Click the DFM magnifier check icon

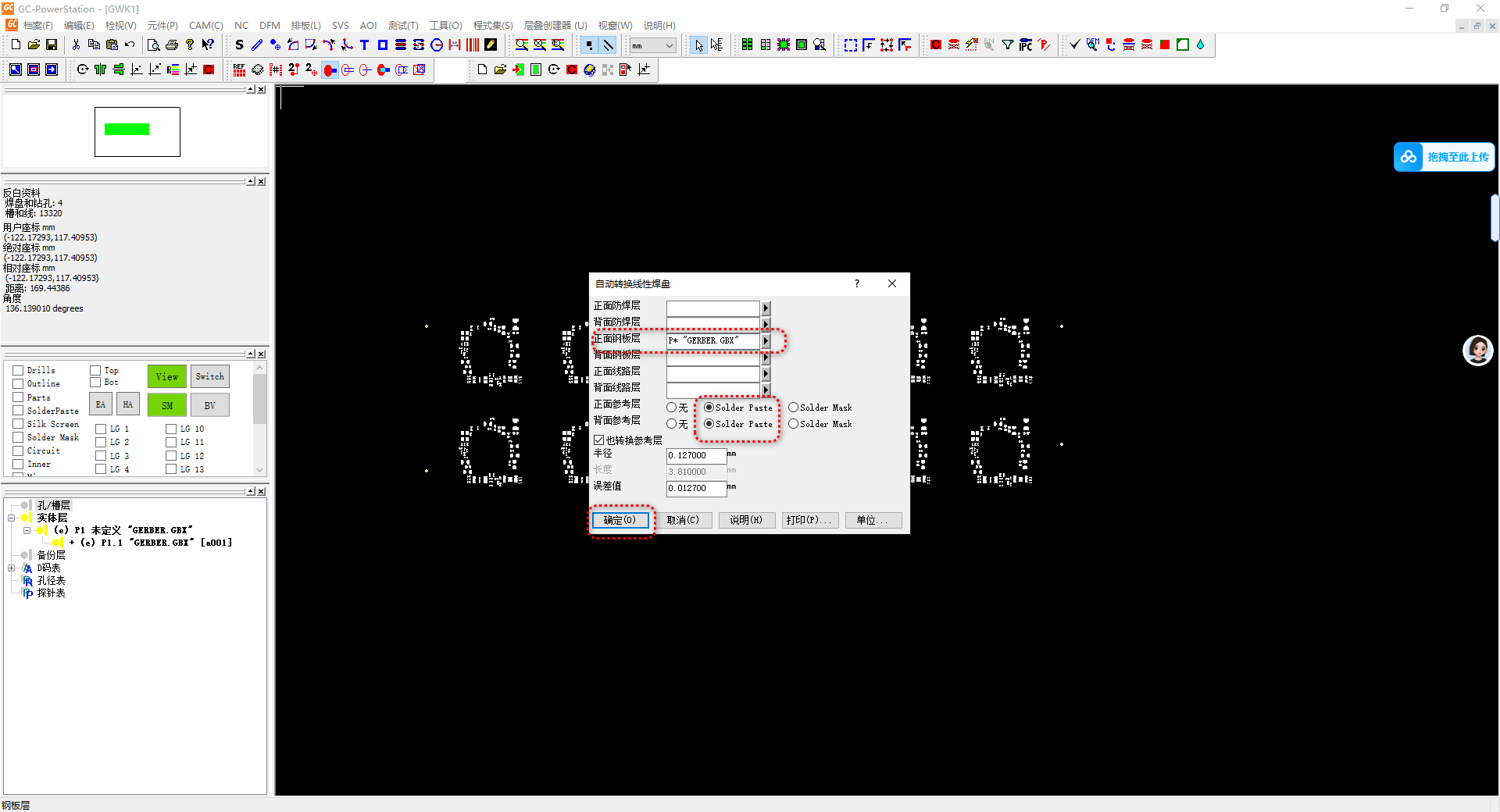pos(1093,45)
